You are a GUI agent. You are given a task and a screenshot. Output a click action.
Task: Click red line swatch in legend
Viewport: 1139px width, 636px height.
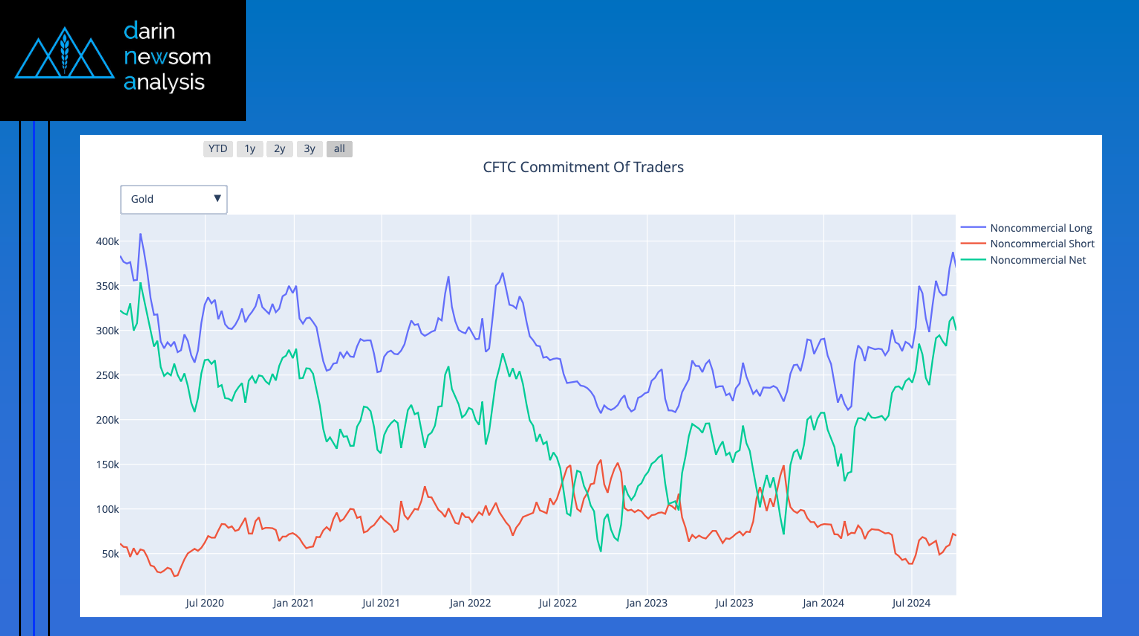[x=972, y=244]
